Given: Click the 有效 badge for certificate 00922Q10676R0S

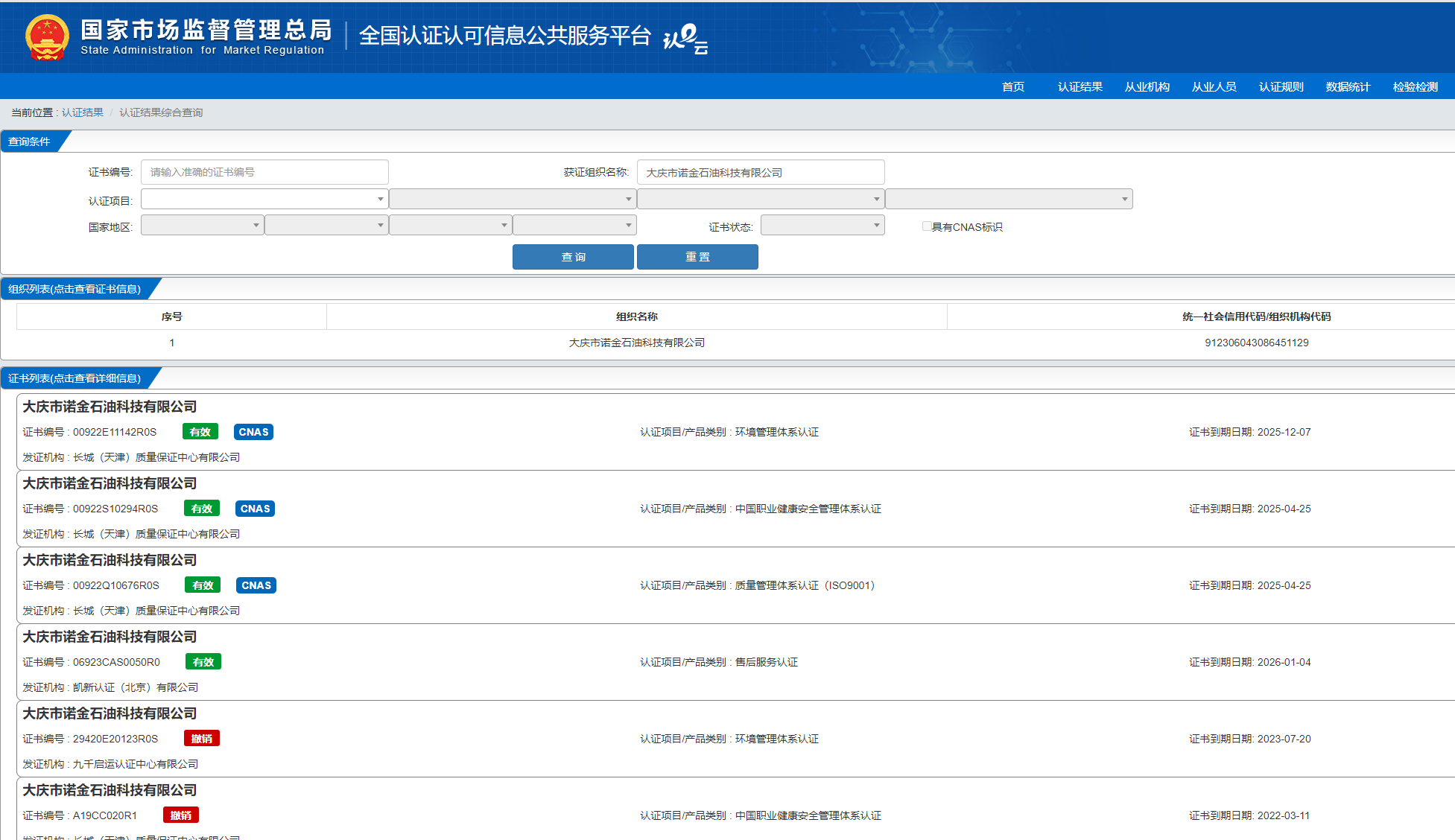Looking at the screenshot, I should tap(203, 585).
